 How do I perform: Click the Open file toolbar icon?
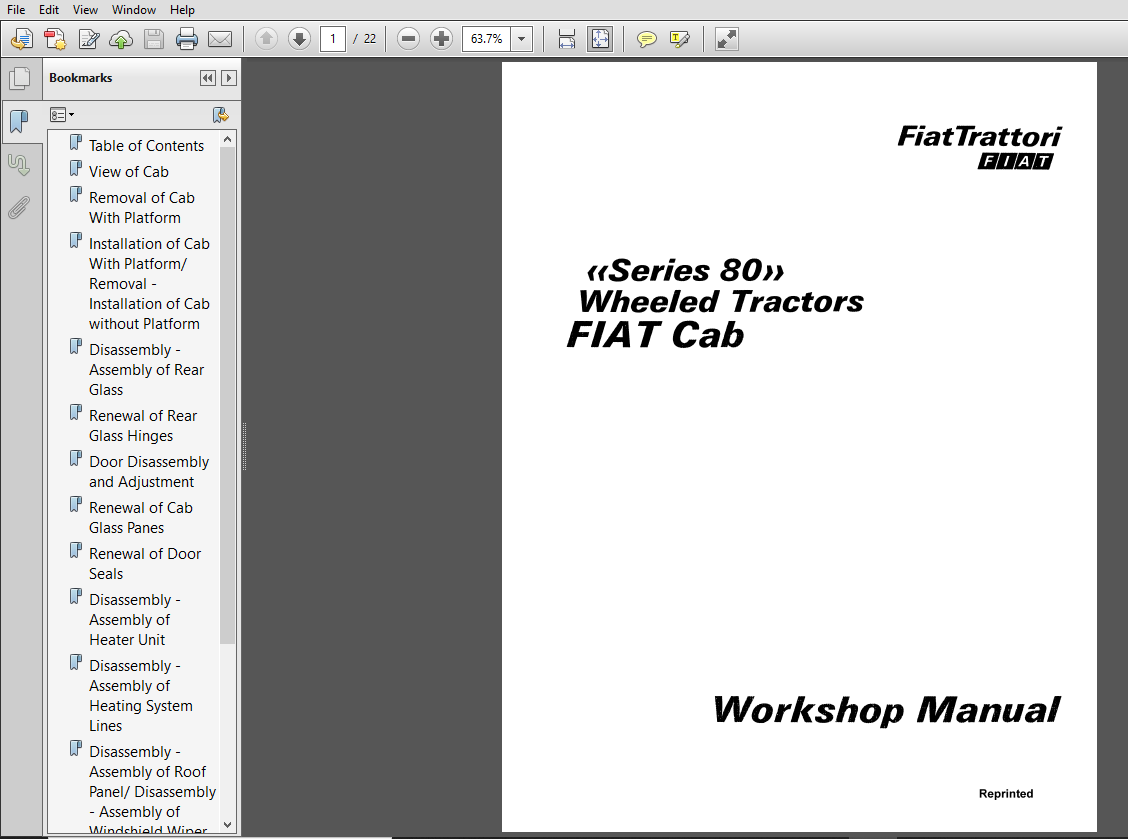22,39
